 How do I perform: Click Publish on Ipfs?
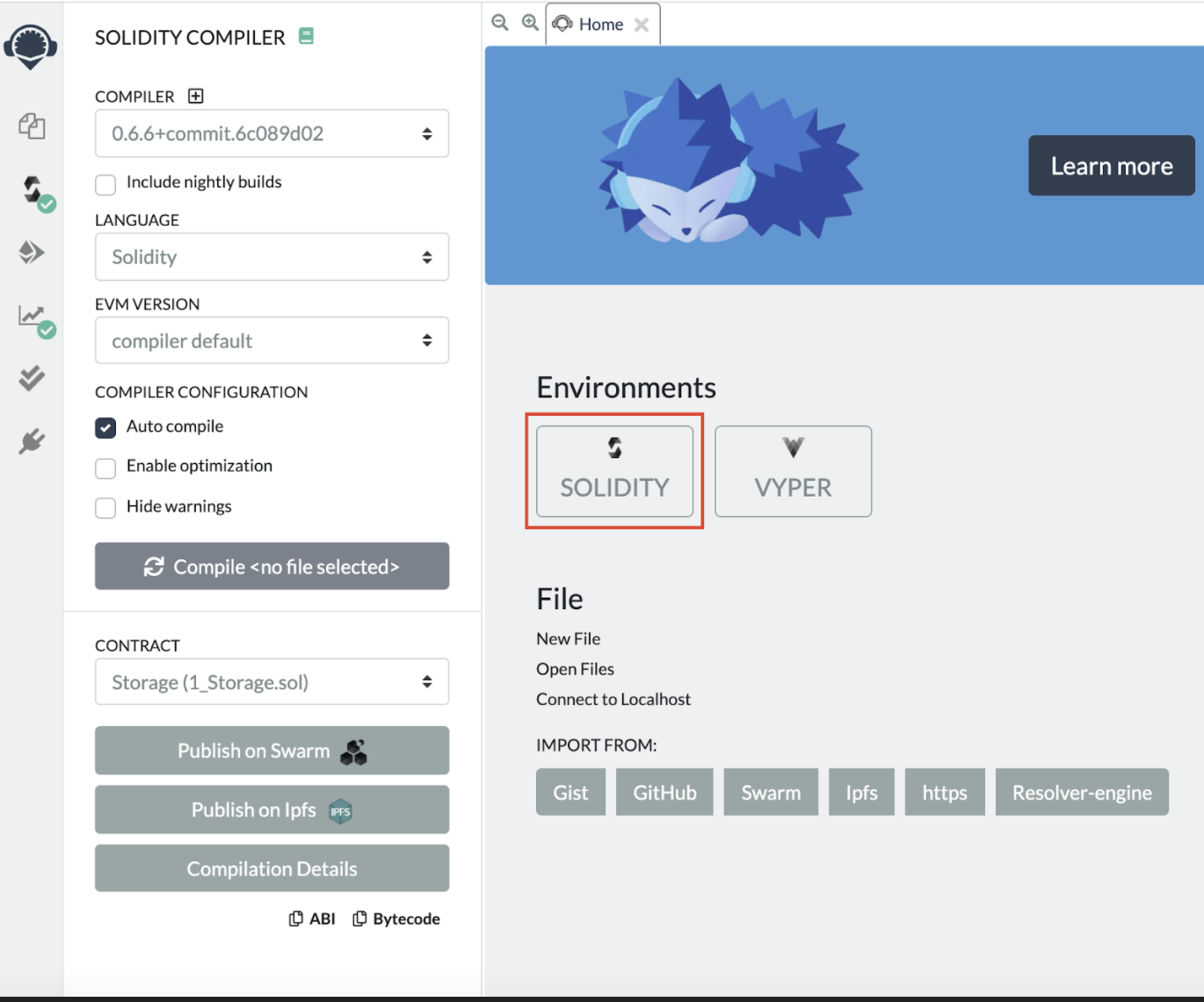point(272,810)
